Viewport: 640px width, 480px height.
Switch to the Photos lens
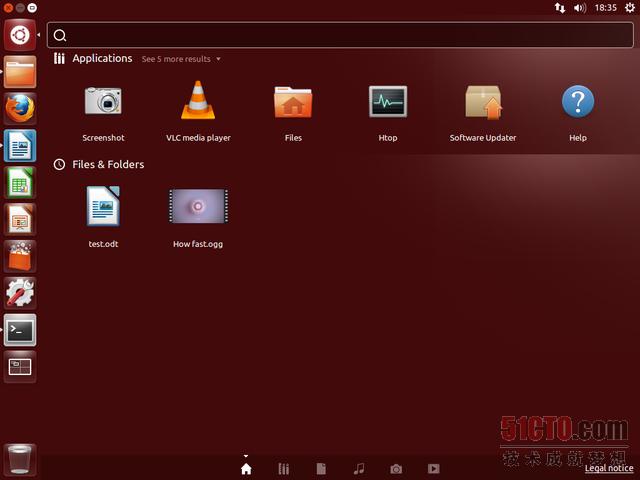click(x=396, y=469)
